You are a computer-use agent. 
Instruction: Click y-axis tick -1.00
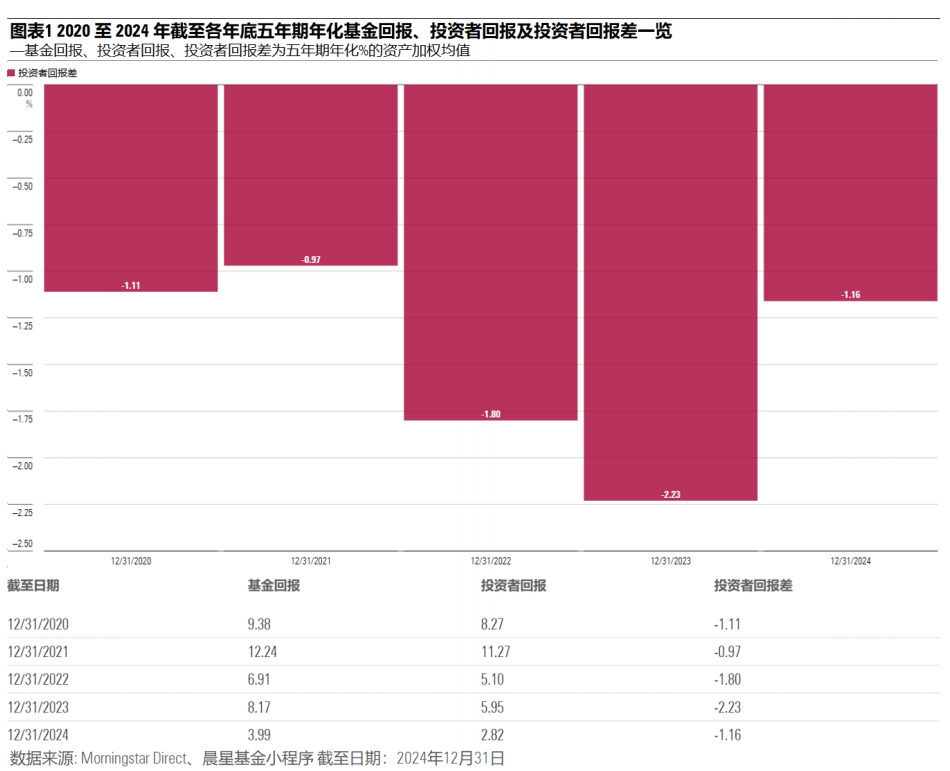(x=23, y=279)
